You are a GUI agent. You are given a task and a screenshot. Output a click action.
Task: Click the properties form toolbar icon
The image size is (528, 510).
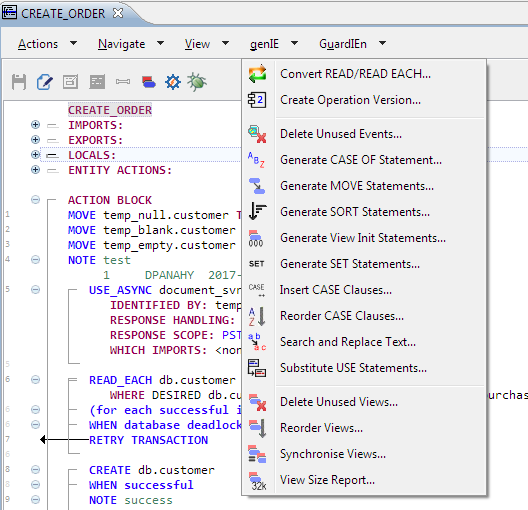tap(70, 82)
